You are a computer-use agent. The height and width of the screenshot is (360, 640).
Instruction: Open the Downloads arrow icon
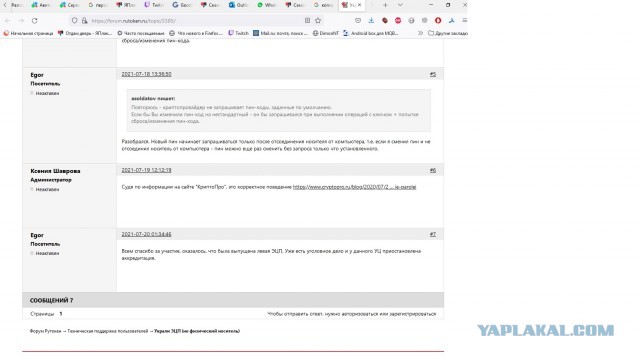point(371,20)
